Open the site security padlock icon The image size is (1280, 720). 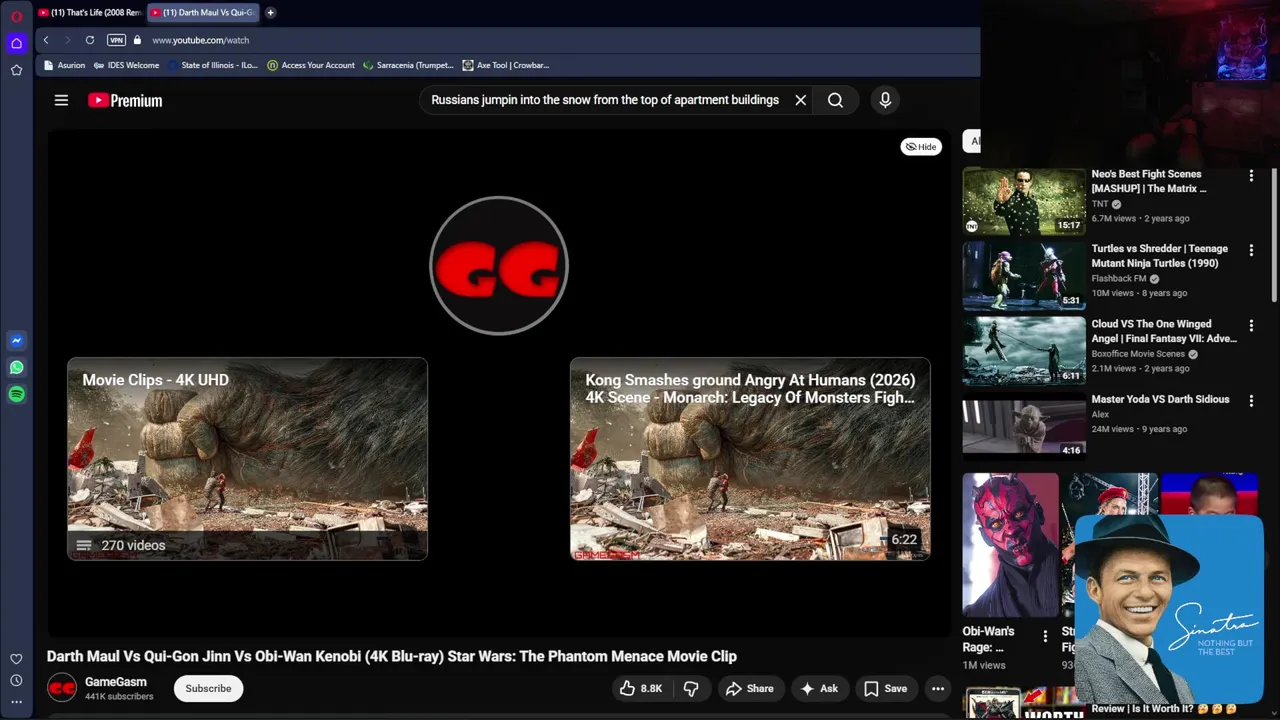(x=138, y=40)
